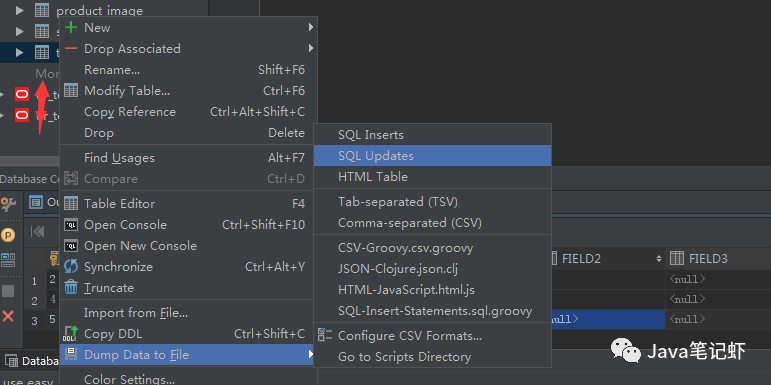Select row 3 header in data grid
This screenshot has height=385, width=771.
point(34,321)
